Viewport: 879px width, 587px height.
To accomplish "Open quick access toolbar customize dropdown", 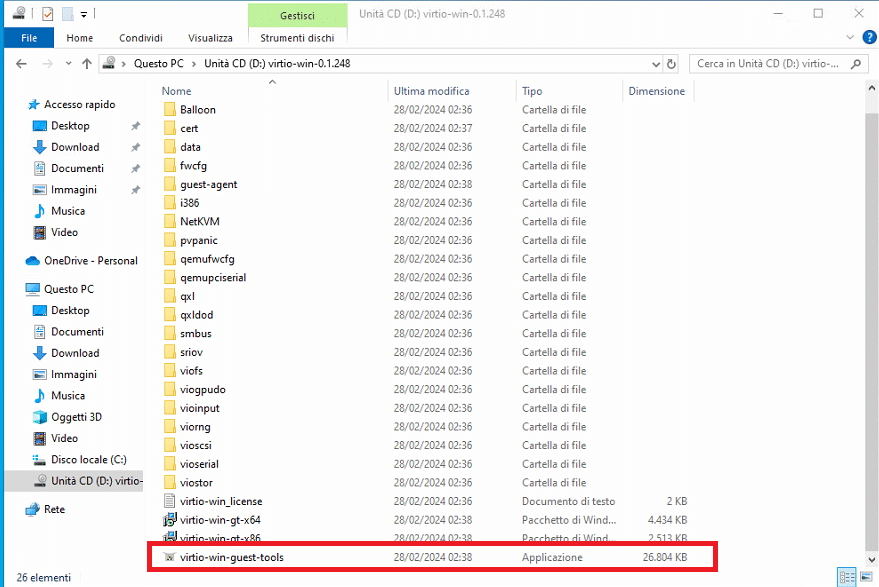I will pos(84,14).
